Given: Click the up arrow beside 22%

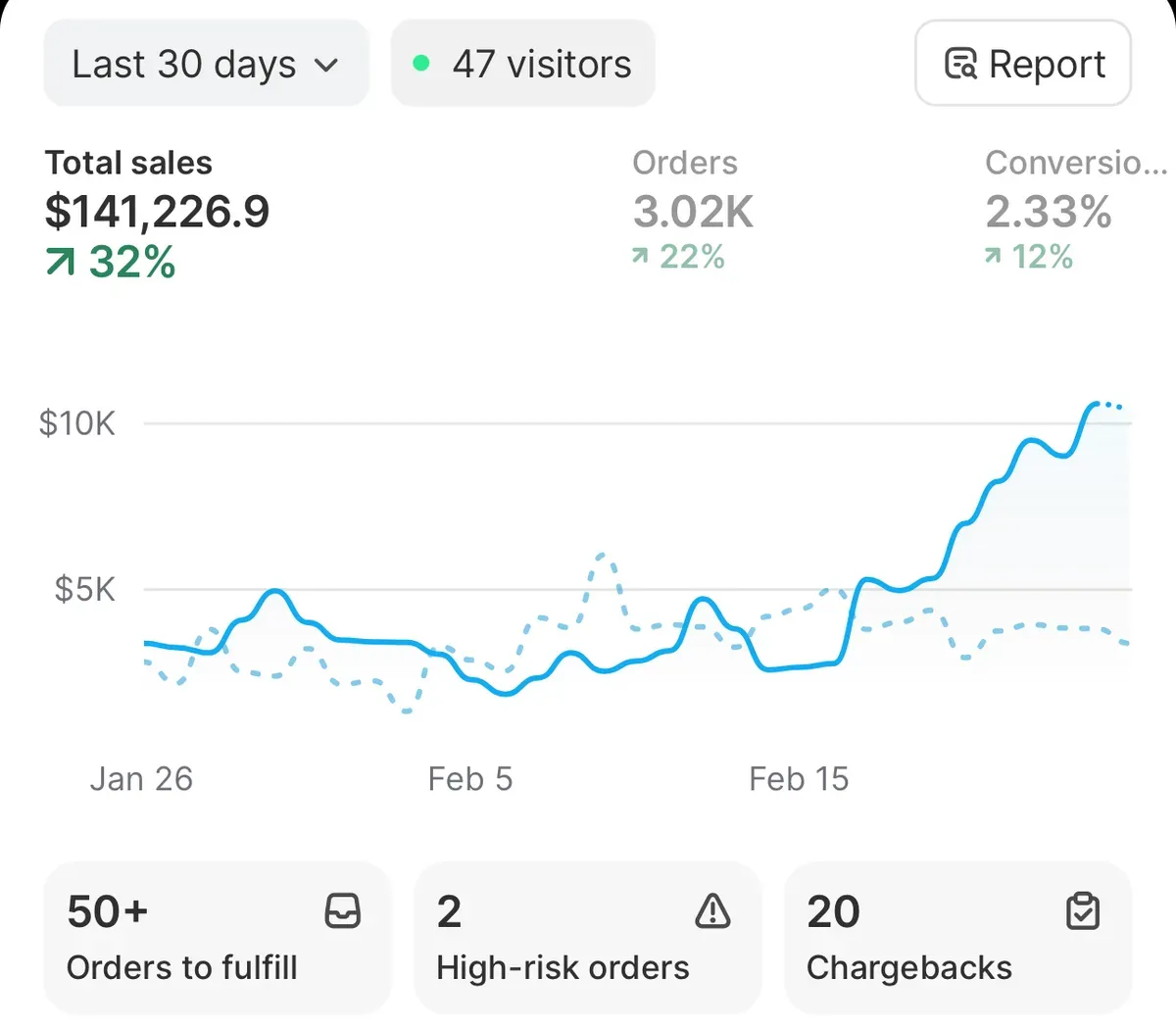Looking at the screenshot, I should click(640, 257).
